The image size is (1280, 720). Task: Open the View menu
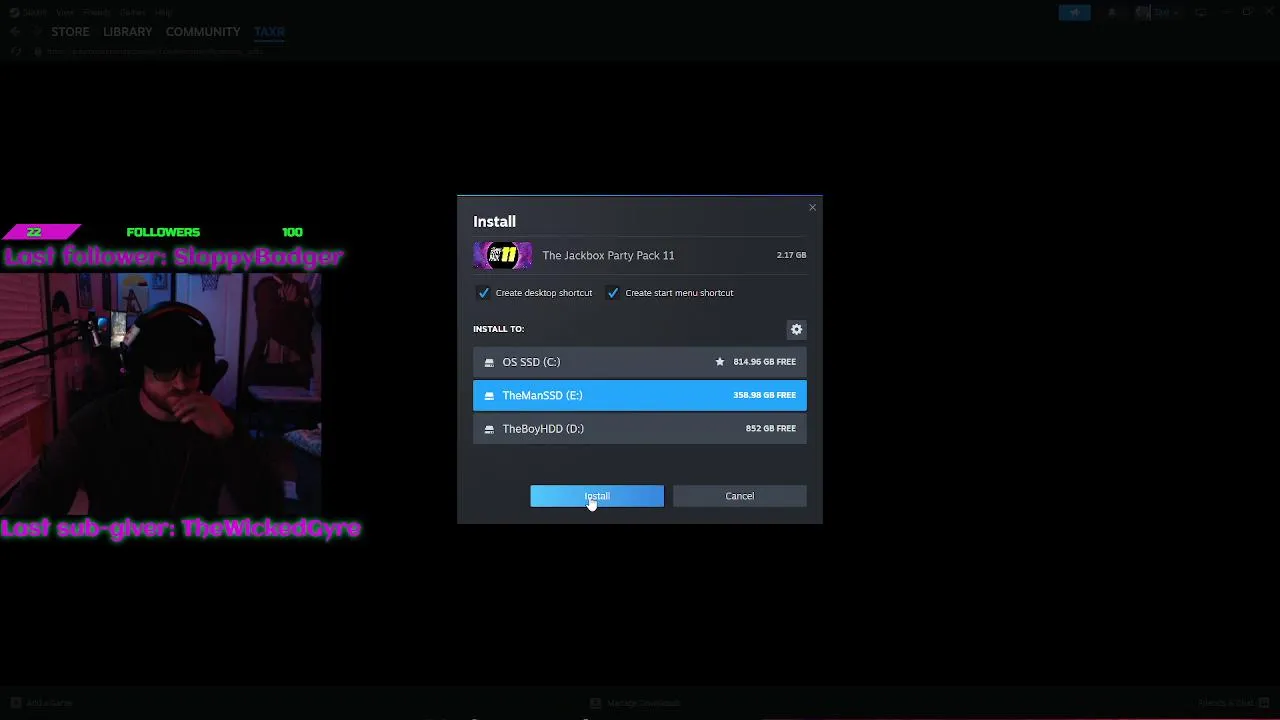[65, 12]
